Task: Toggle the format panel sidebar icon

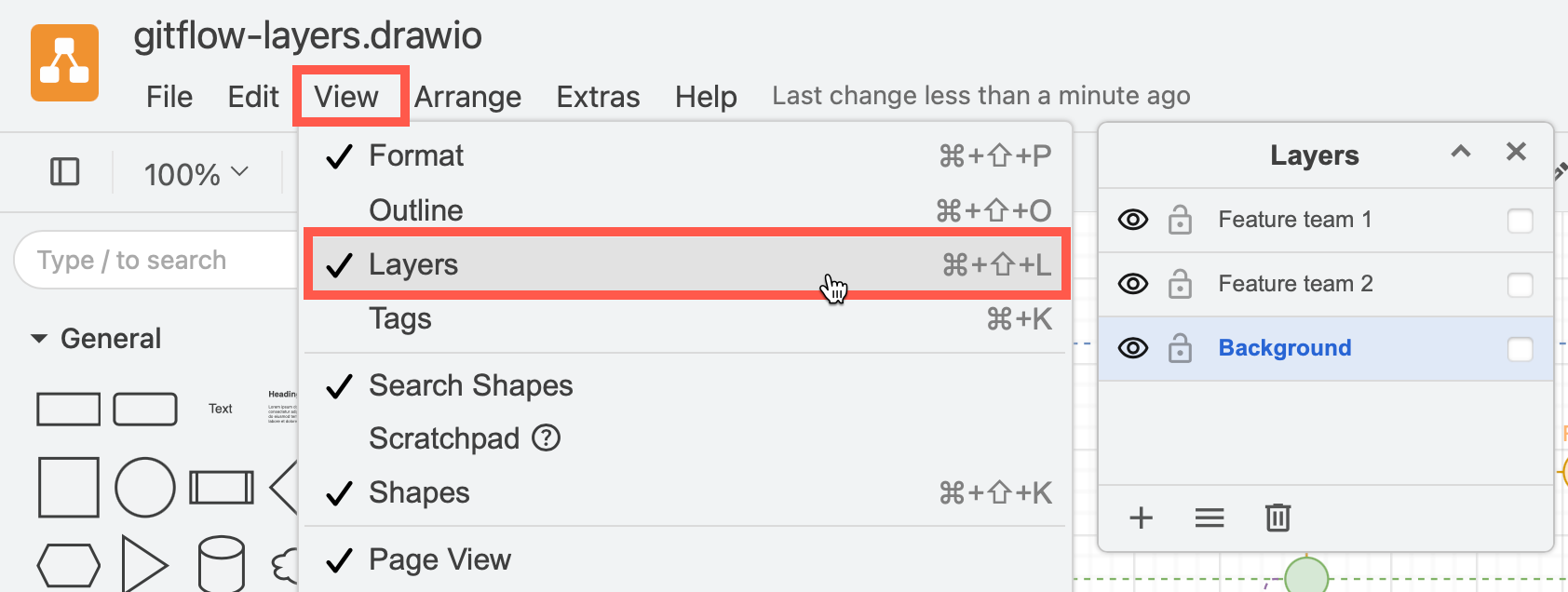Action: pos(64,171)
